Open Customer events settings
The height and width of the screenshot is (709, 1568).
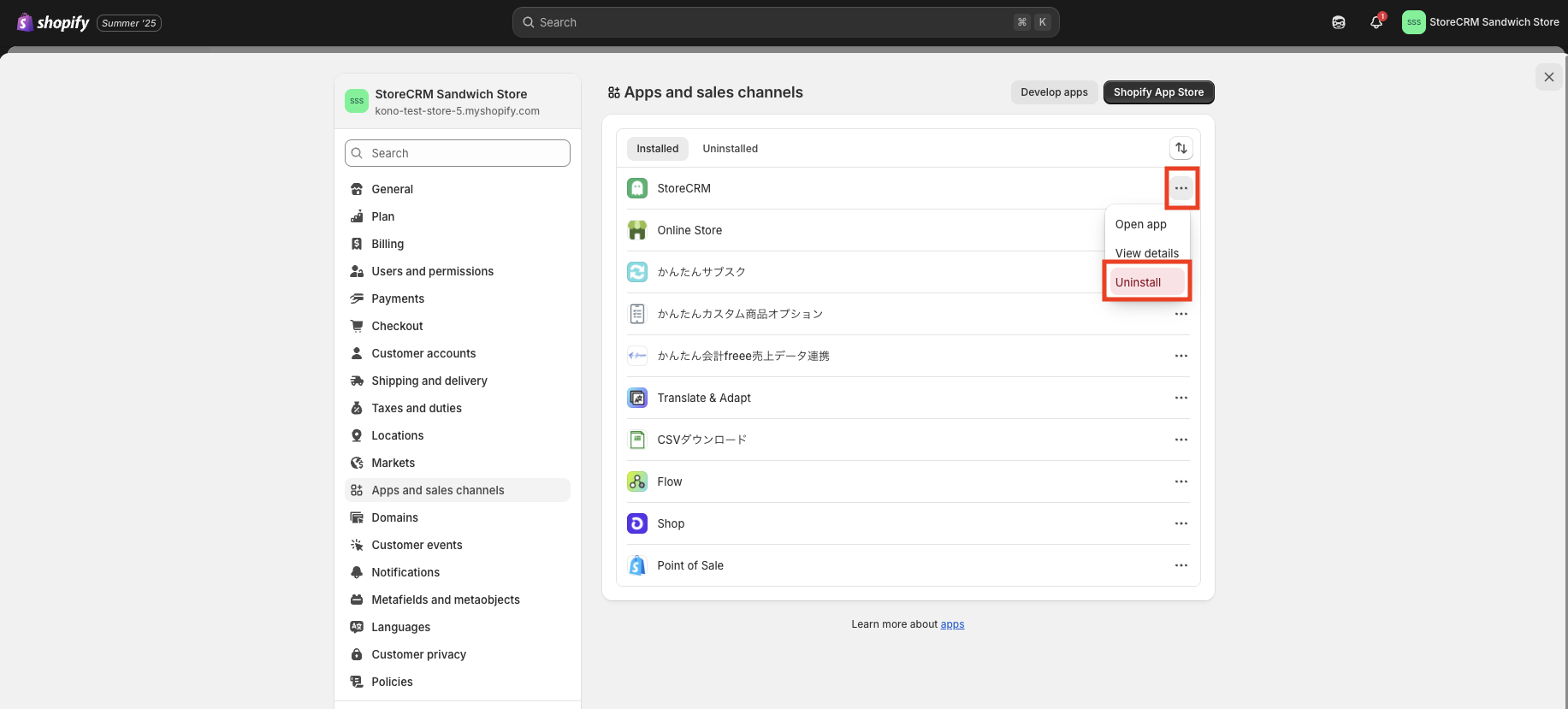pyautogui.click(x=458, y=545)
